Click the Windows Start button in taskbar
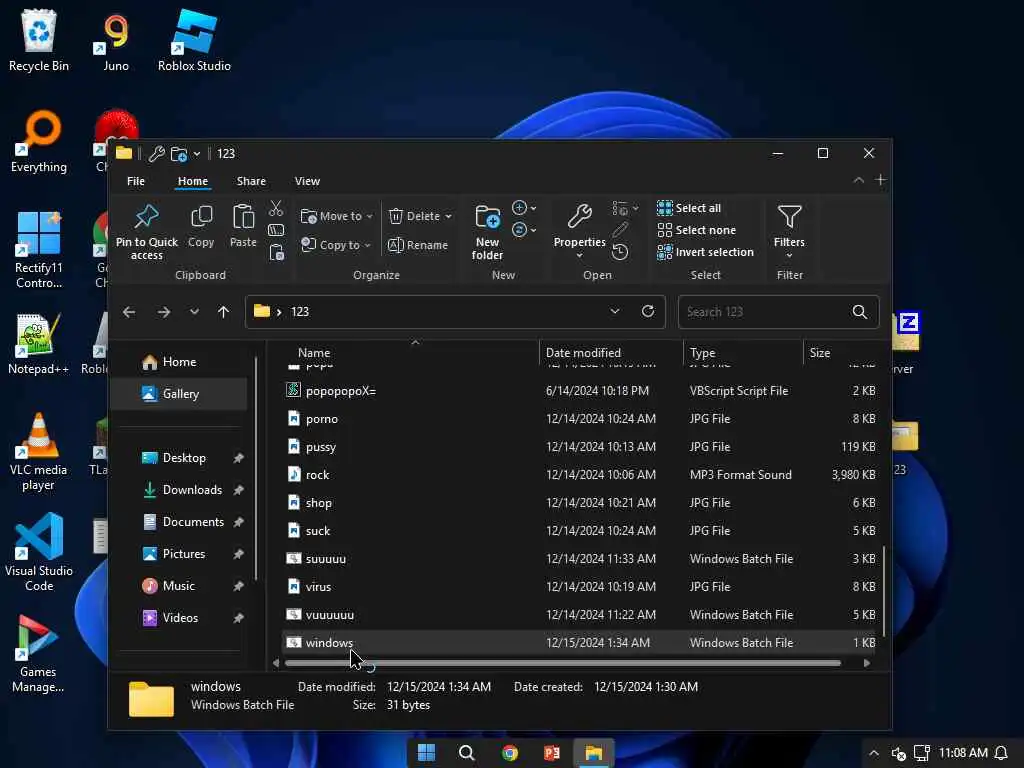 [426, 753]
